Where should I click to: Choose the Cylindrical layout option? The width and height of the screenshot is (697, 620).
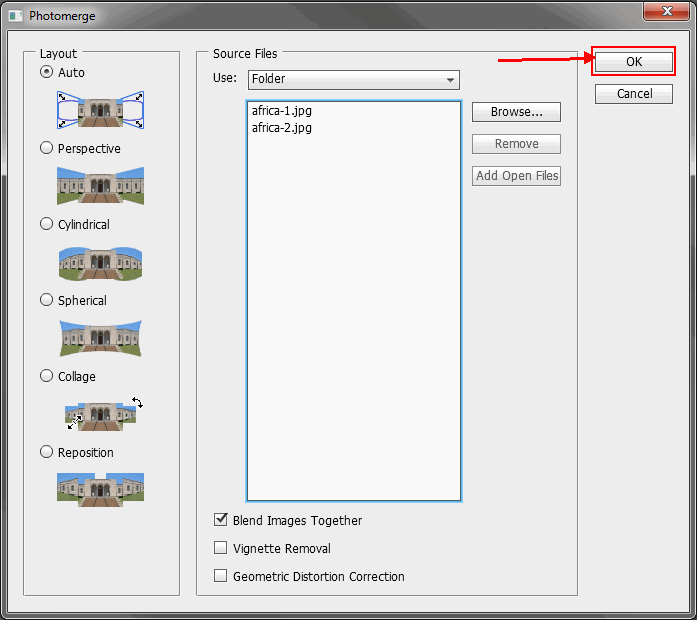[46, 224]
